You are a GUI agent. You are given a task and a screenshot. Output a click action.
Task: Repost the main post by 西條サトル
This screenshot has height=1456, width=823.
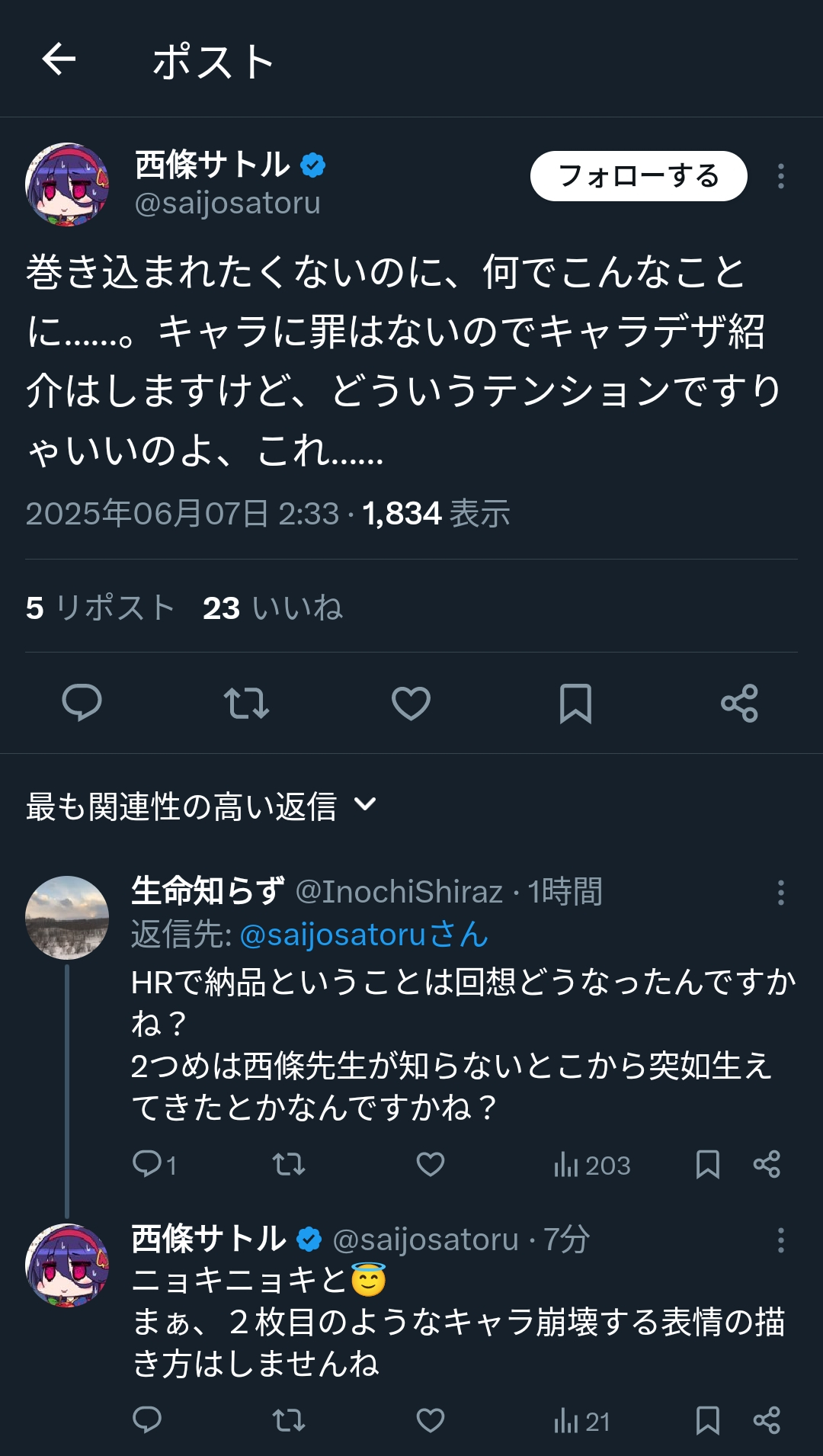246,703
